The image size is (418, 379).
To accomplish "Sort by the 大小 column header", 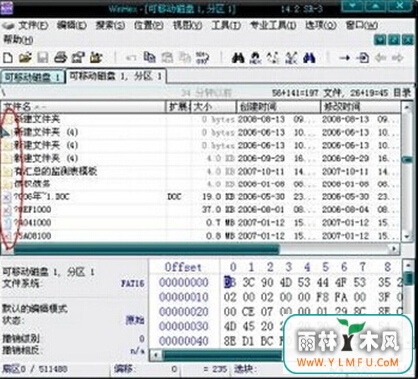I will [214, 107].
